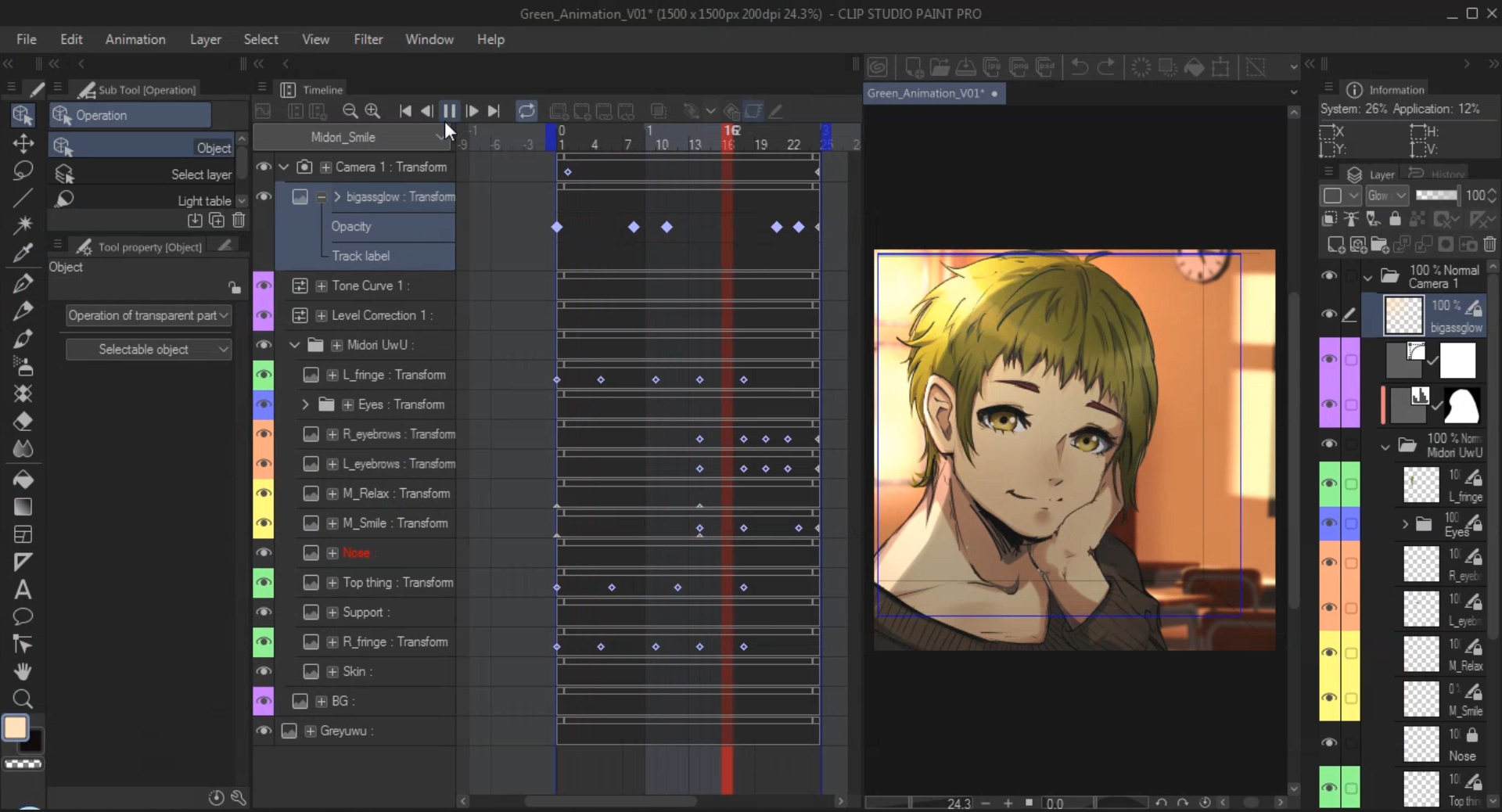Toggle visibility of the BG track
The width and height of the screenshot is (1502, 812).
click(264, 702)
